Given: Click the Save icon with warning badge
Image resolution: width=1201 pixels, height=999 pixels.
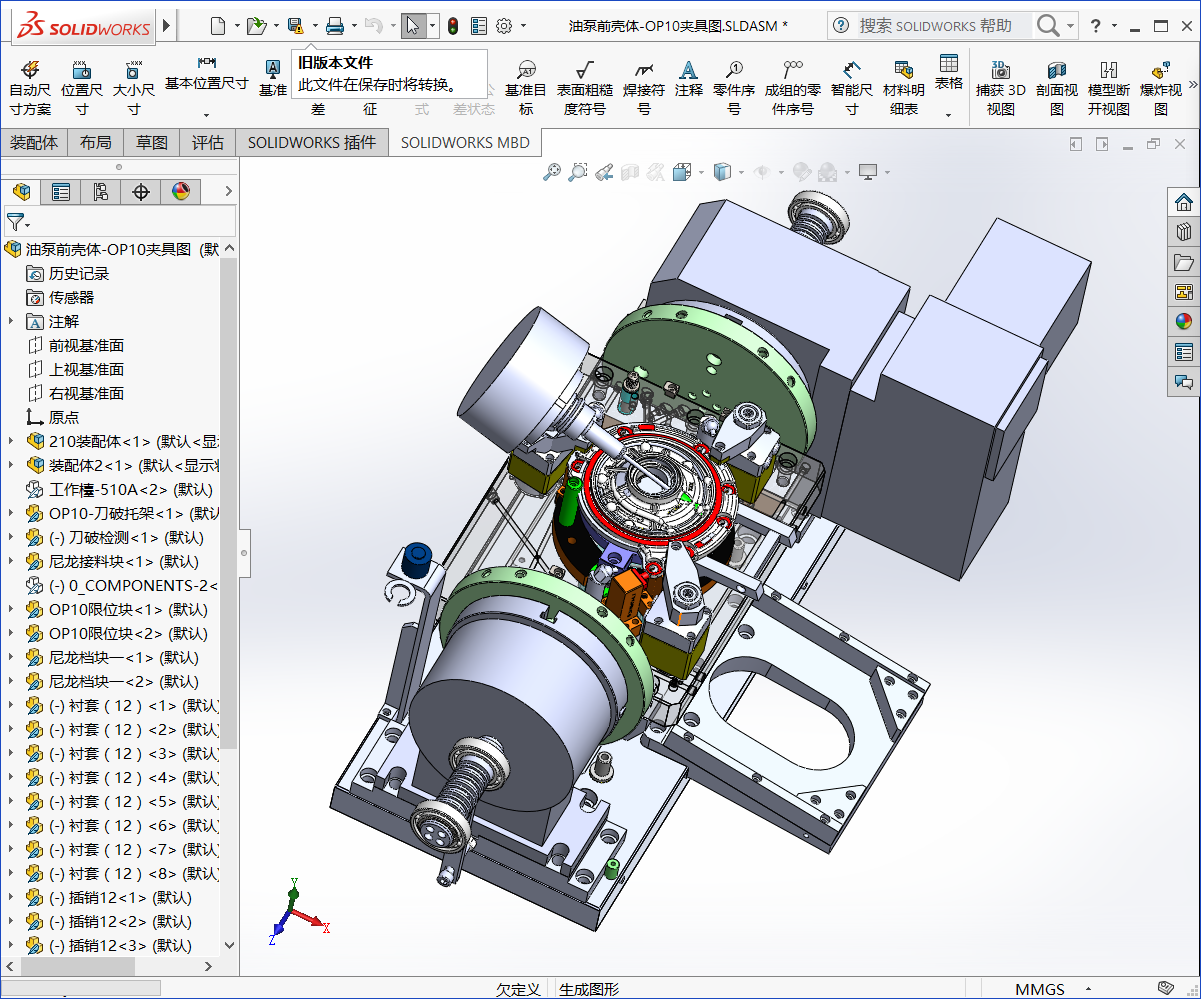Looking at the screenshot, I should pos(295,26).
